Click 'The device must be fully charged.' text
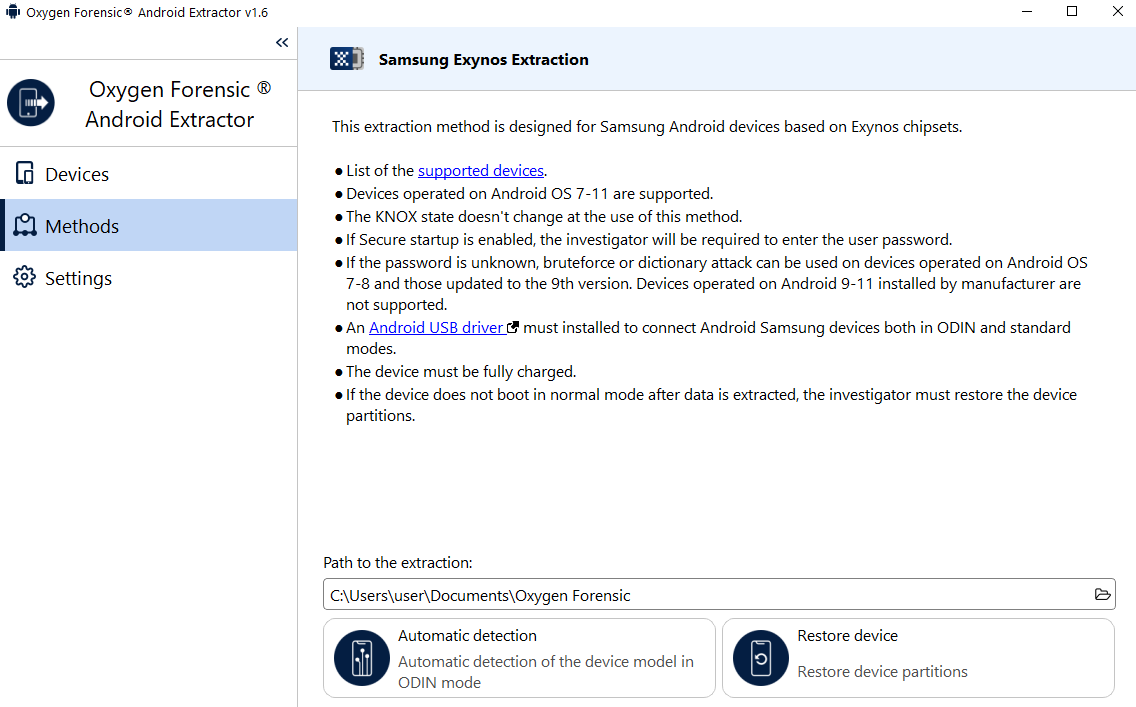Image resolution: width=1136 pixels, height=707 pixels. point(461,372)
